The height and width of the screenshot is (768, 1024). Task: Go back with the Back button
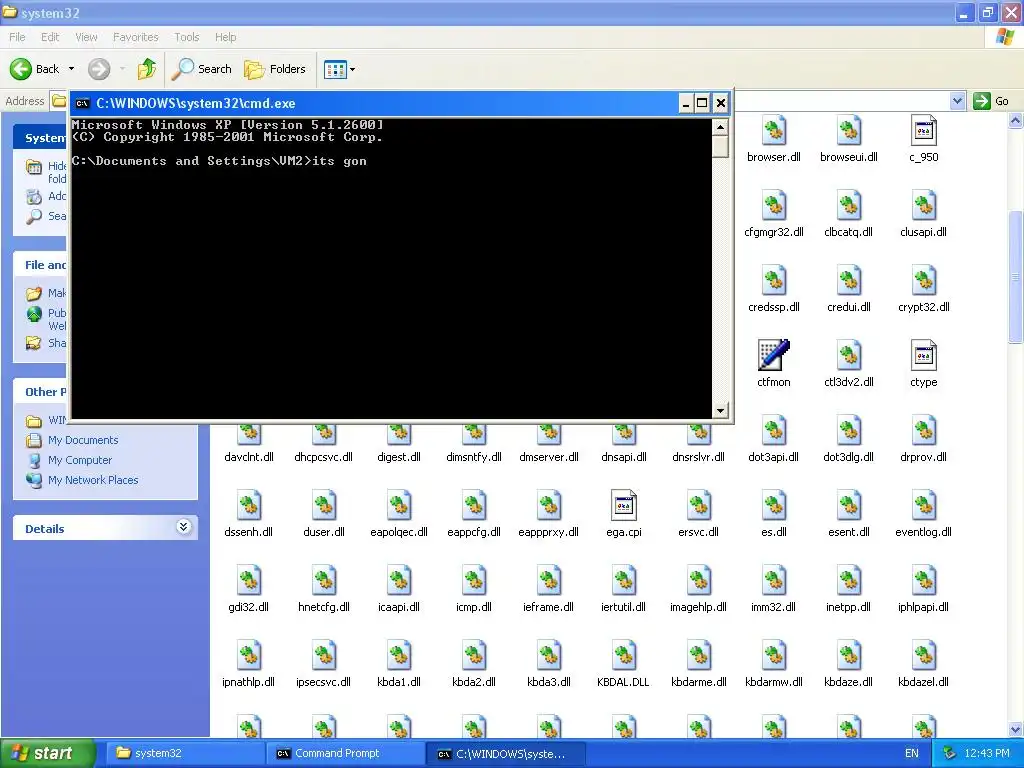coord(34,69)
